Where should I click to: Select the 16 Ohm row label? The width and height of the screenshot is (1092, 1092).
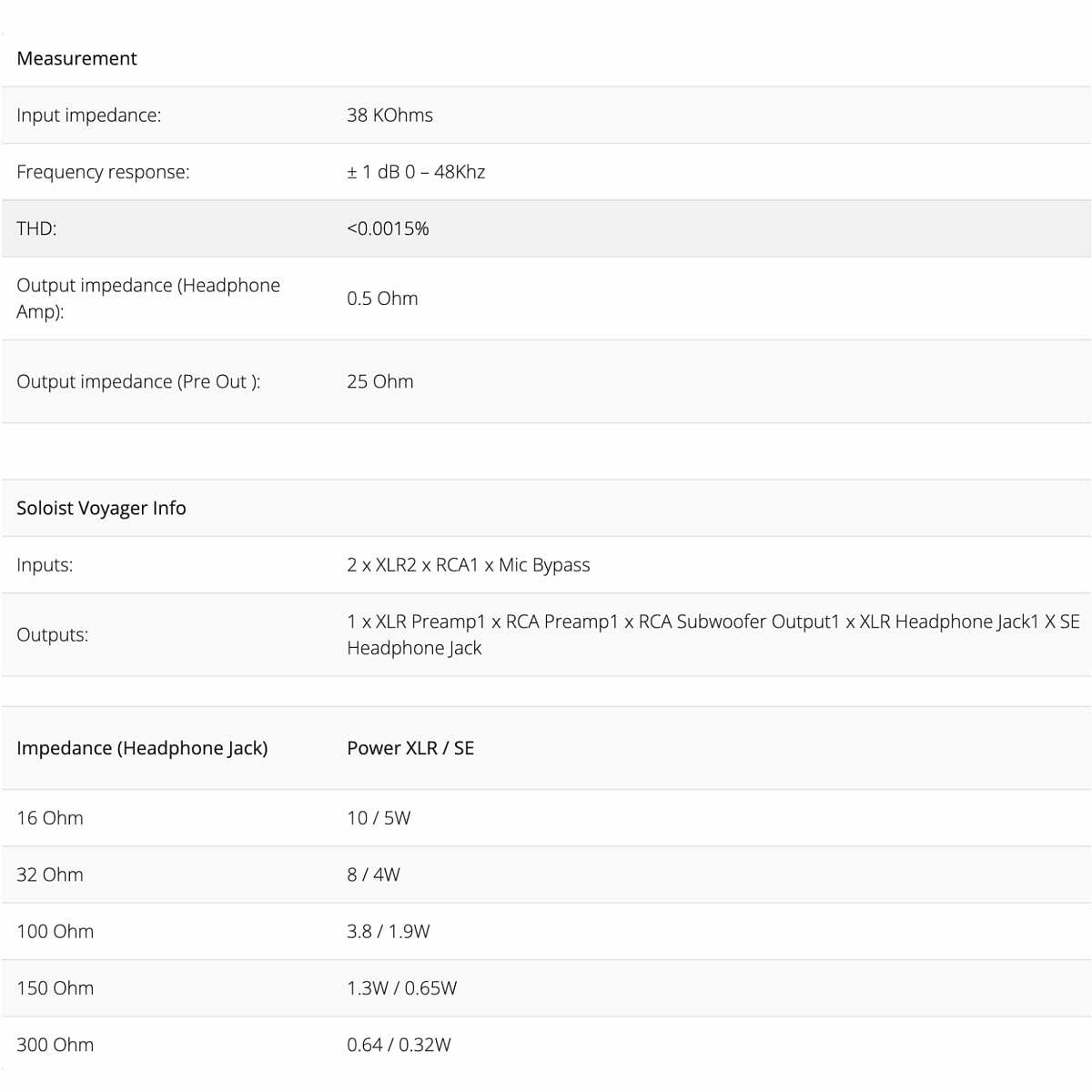click(x=50, y=818)
